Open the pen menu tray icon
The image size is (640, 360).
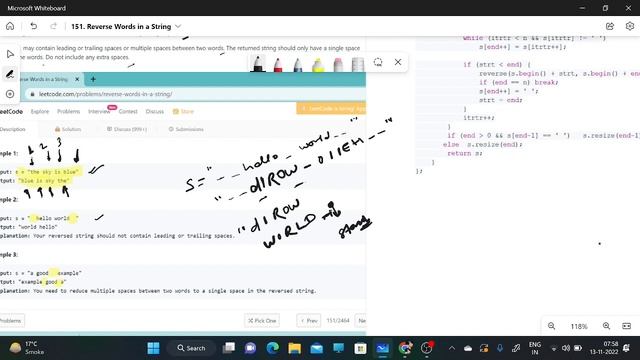[x=516, y=348]
